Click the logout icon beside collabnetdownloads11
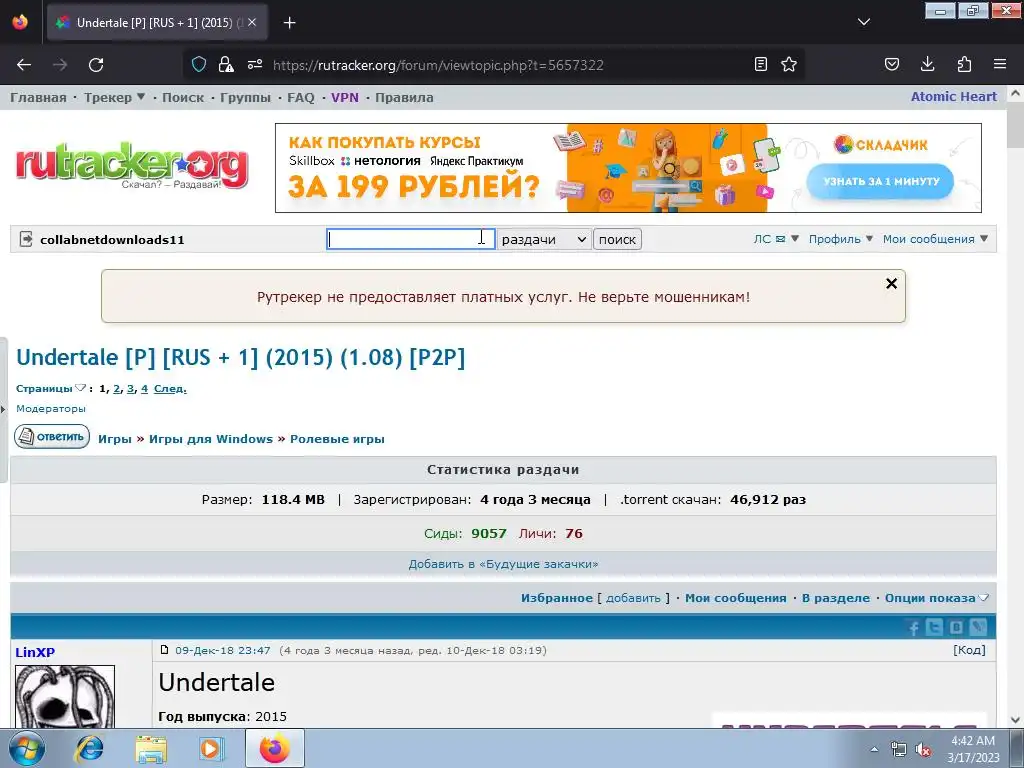Viewport: 1024px width, 768px height. pos(25,239)
